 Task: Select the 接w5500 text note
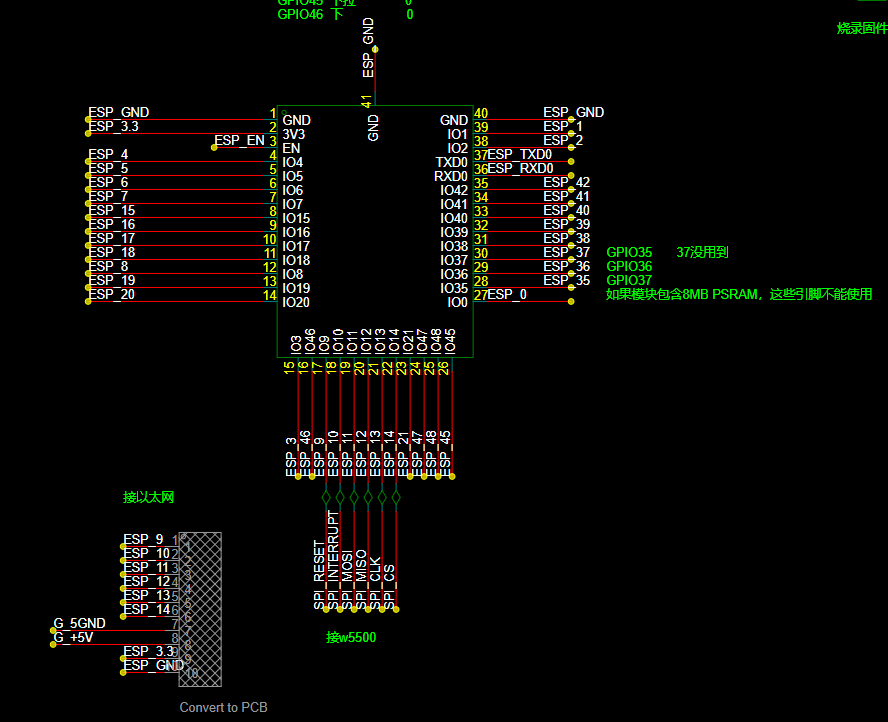(x=351, y=638)
